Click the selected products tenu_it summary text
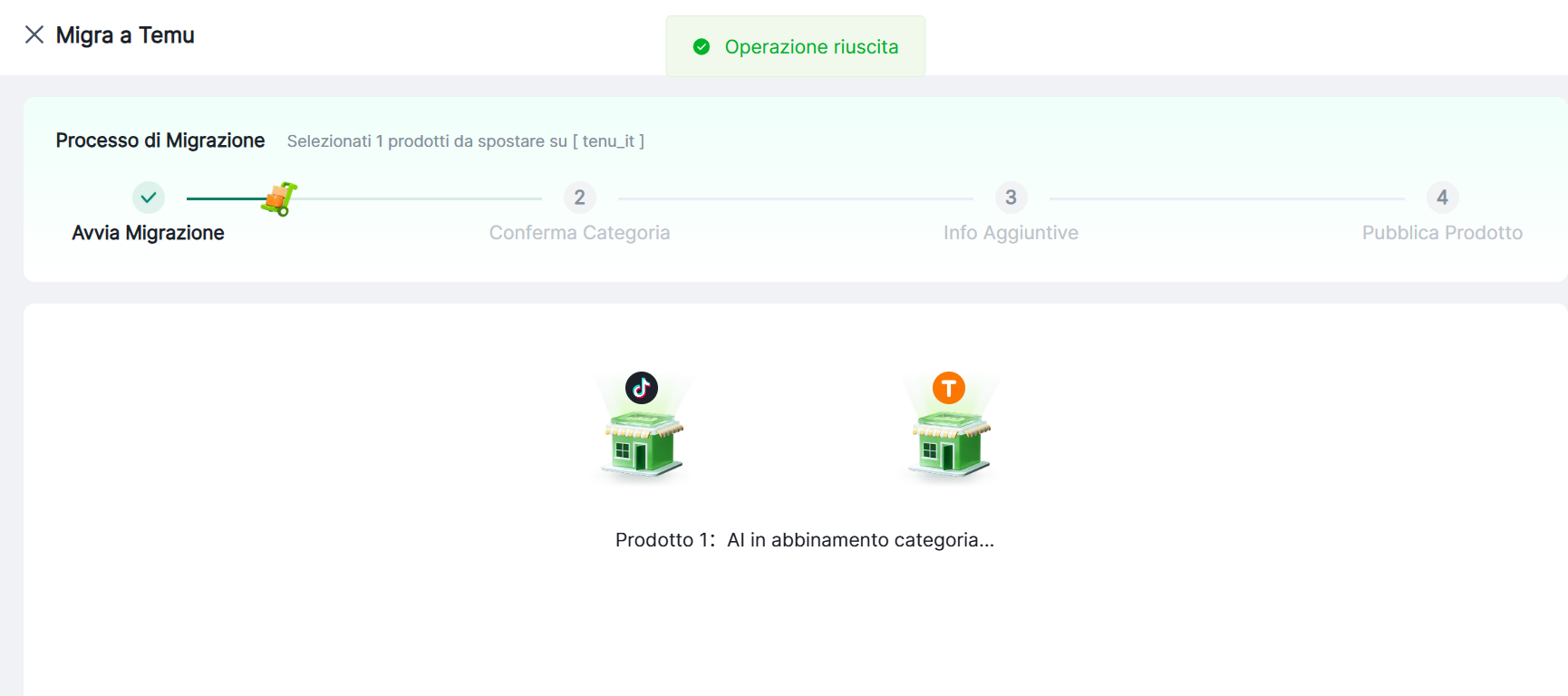This screenshot has width=1568, height=696. [x=466, y=141]
